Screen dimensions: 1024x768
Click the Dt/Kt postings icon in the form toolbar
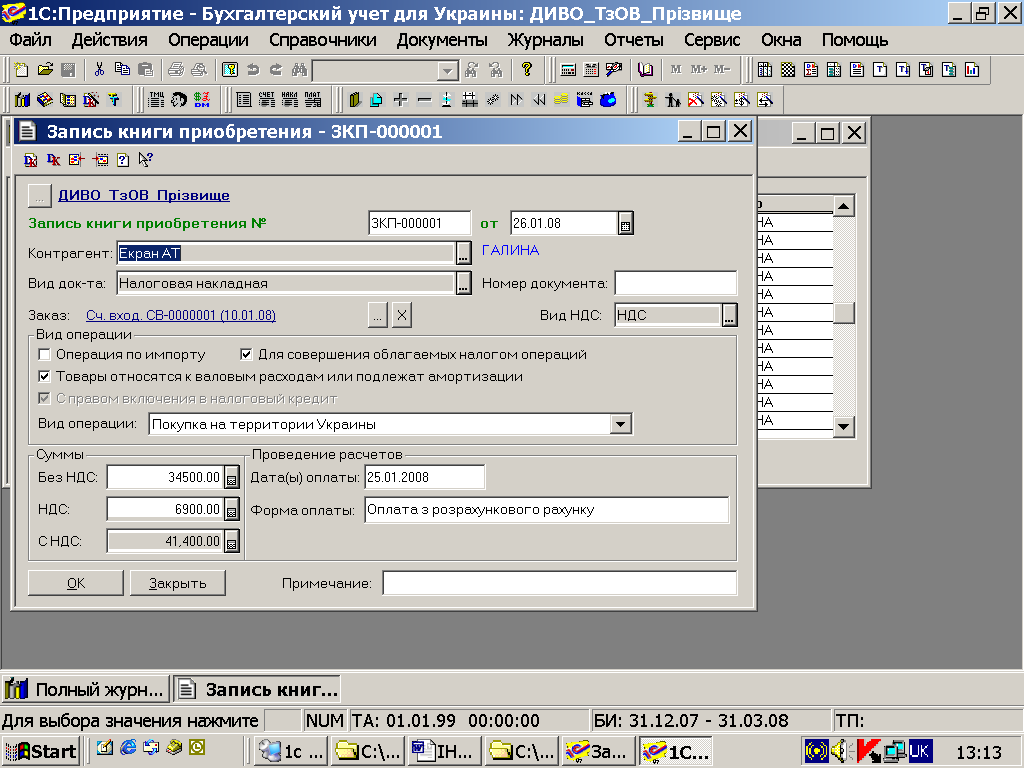pyautogui.click(x=30, y=159)
